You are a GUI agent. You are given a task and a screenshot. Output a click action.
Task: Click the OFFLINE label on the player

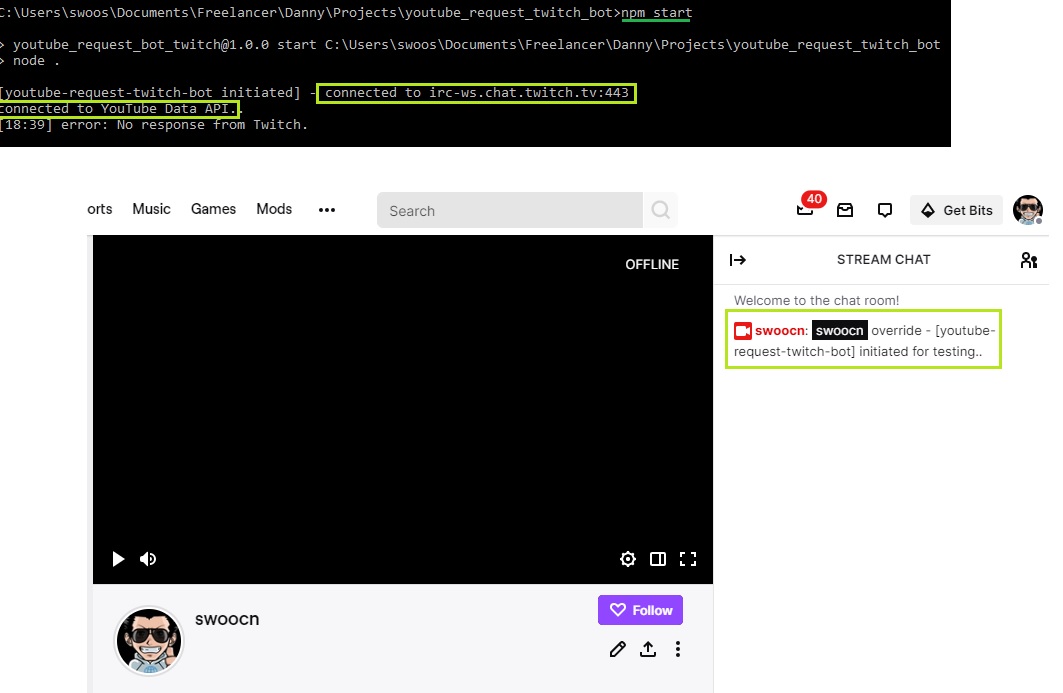point(651,264)
